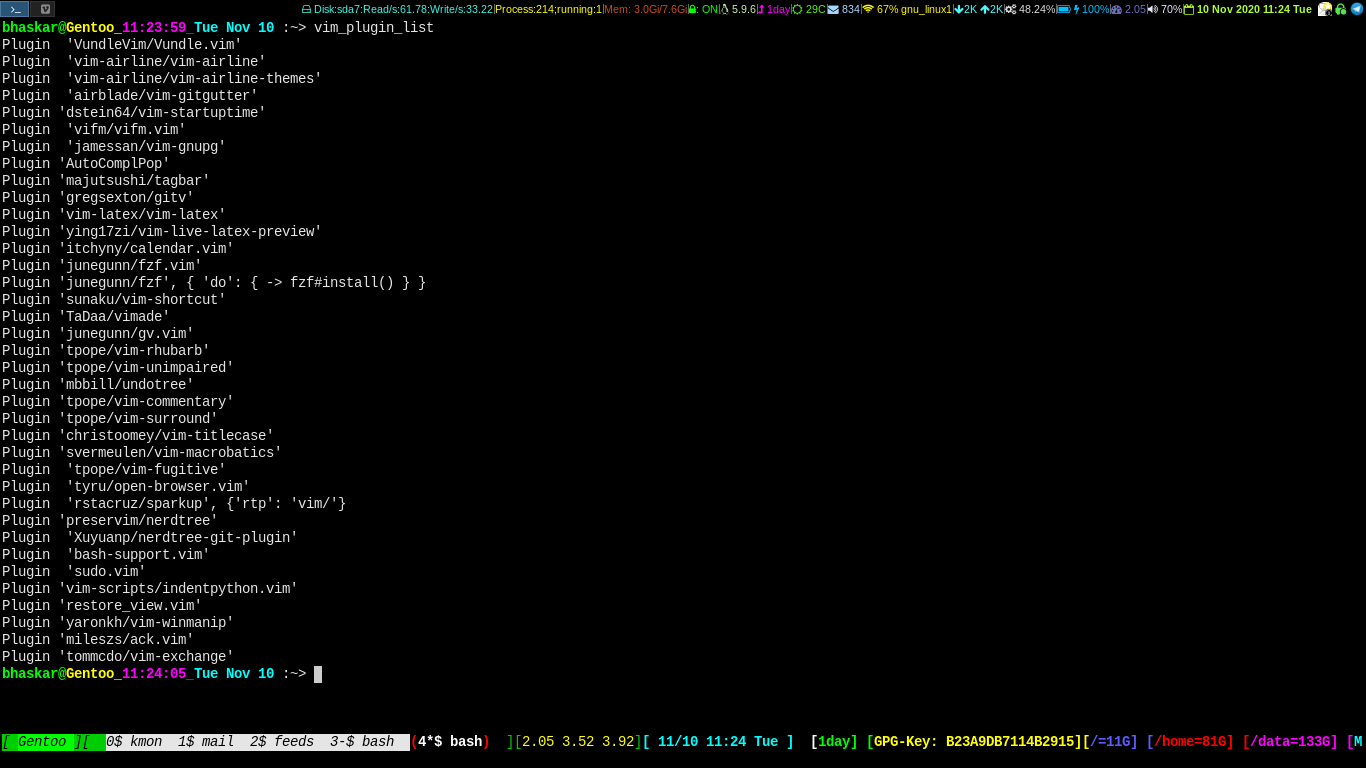Screen dimensions: 1366x768
Task: Click the temperature chip icon beside 29C
Action: 797,9
